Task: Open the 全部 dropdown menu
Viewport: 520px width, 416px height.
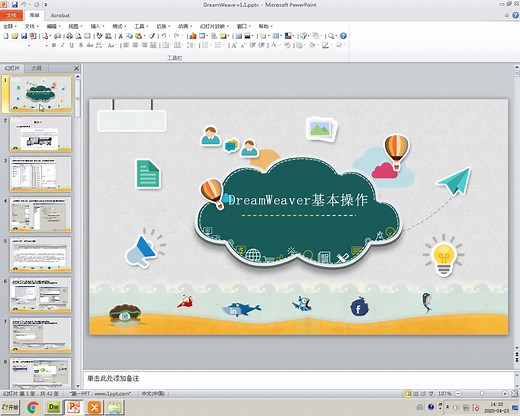Action: tap(10, 26)
